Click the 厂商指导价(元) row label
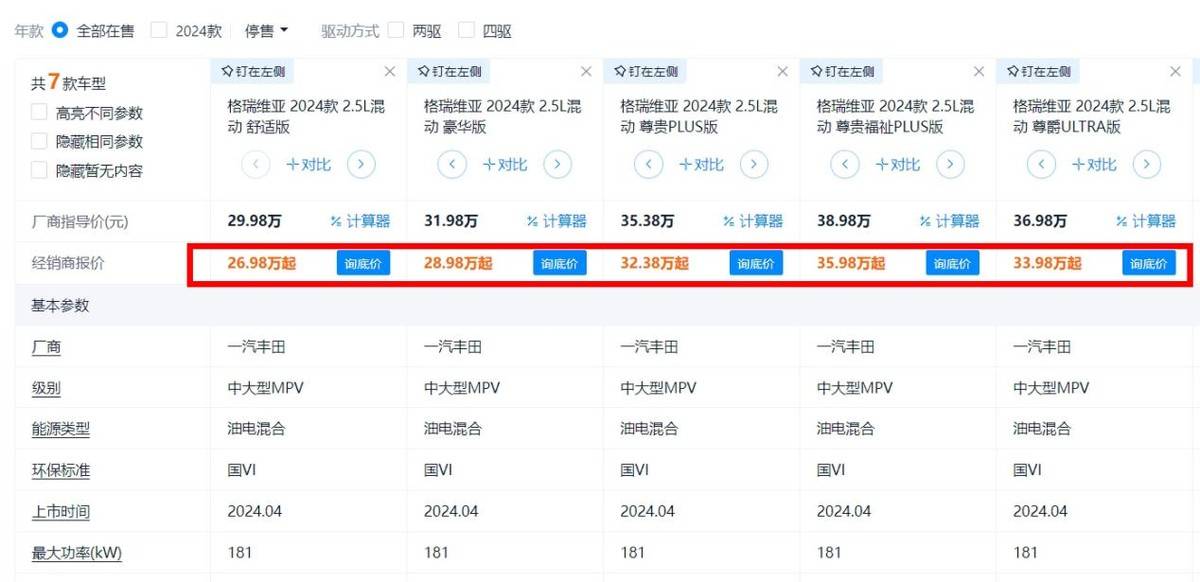The height and width of the screenshot is (582, 1200). [79, 221]
